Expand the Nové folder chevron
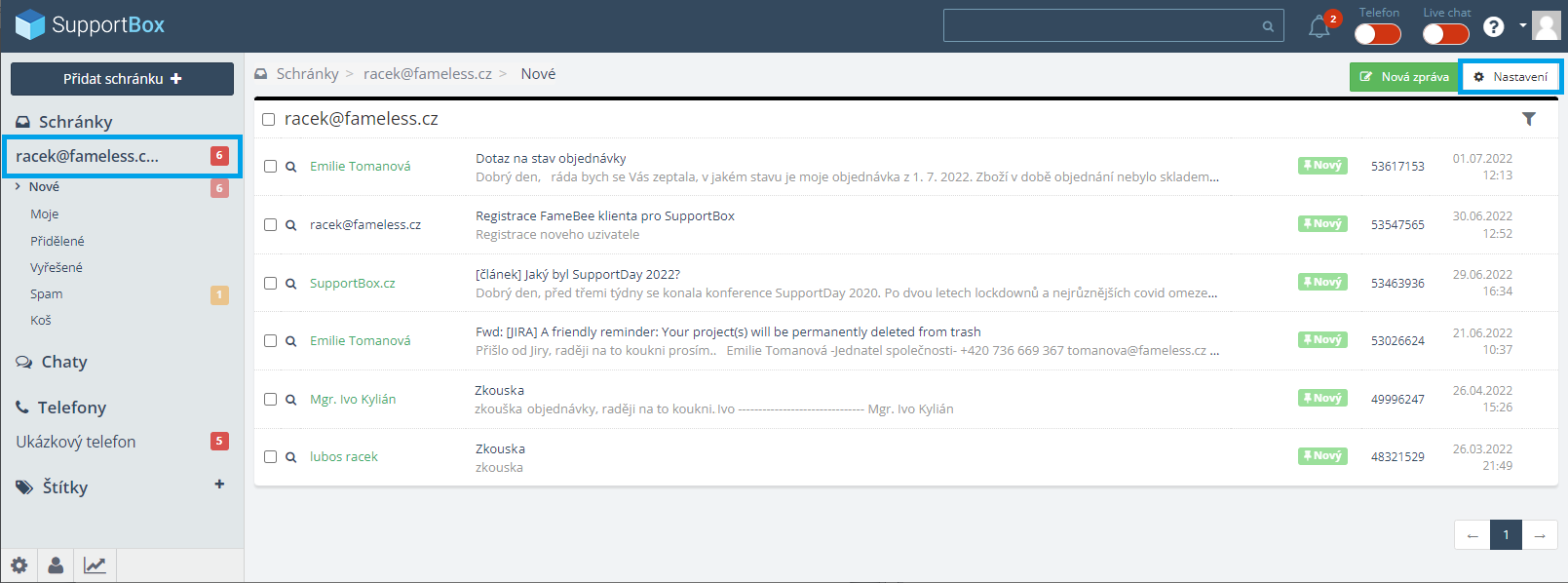 coord(18,186)
